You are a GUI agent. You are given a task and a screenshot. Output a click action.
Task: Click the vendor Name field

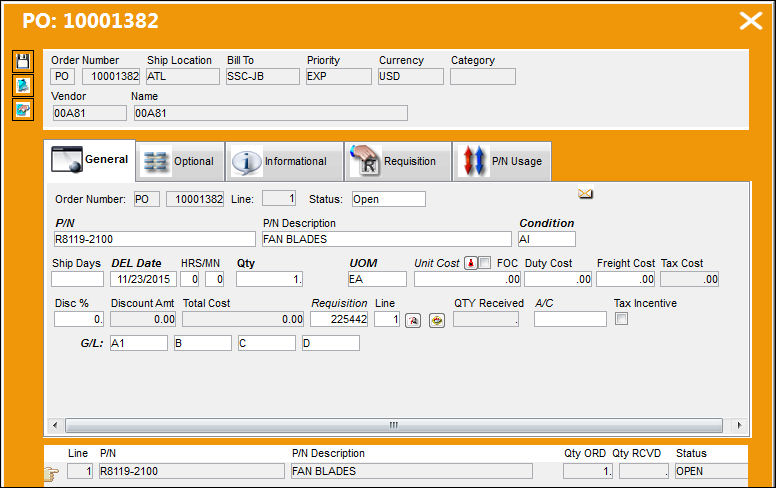(271, 113)
